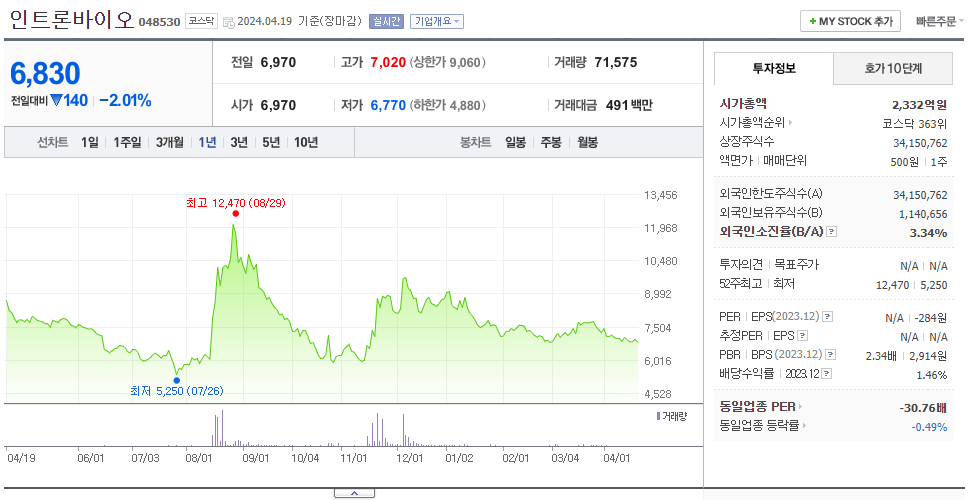Image resolution: width=968 pixels, height=500 pixels.
Task: Select the 5년 line chart period
Action: click(x=271, y=143)
